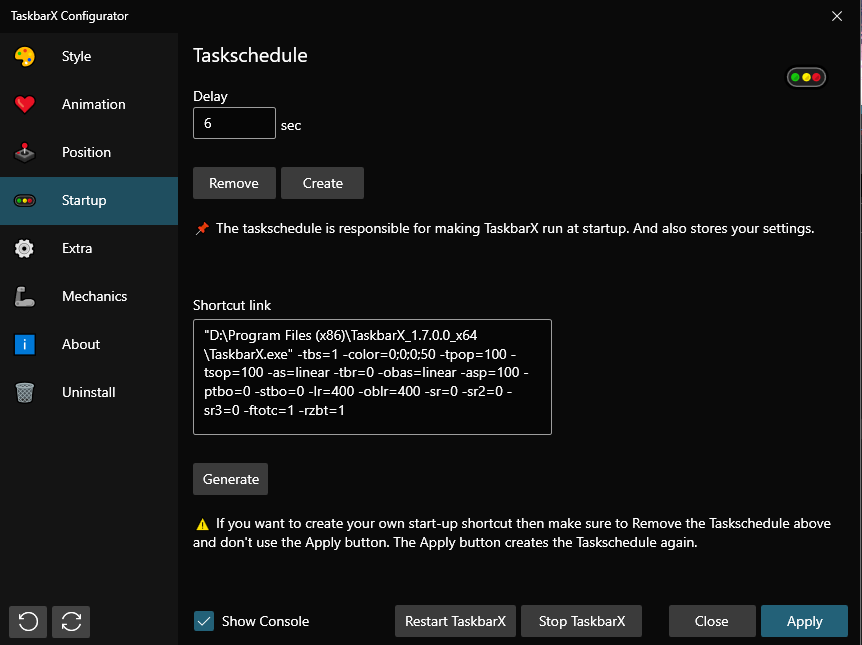The width and height of the screenshot is (862, 645).
Task: Show the About page
Action: (89, 345)
